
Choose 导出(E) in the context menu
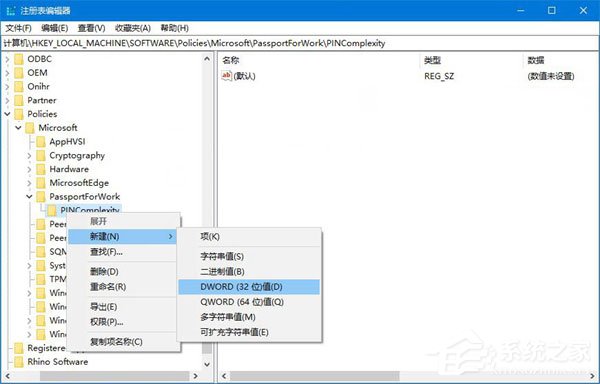pyautogui.click(x=123, y=307)
